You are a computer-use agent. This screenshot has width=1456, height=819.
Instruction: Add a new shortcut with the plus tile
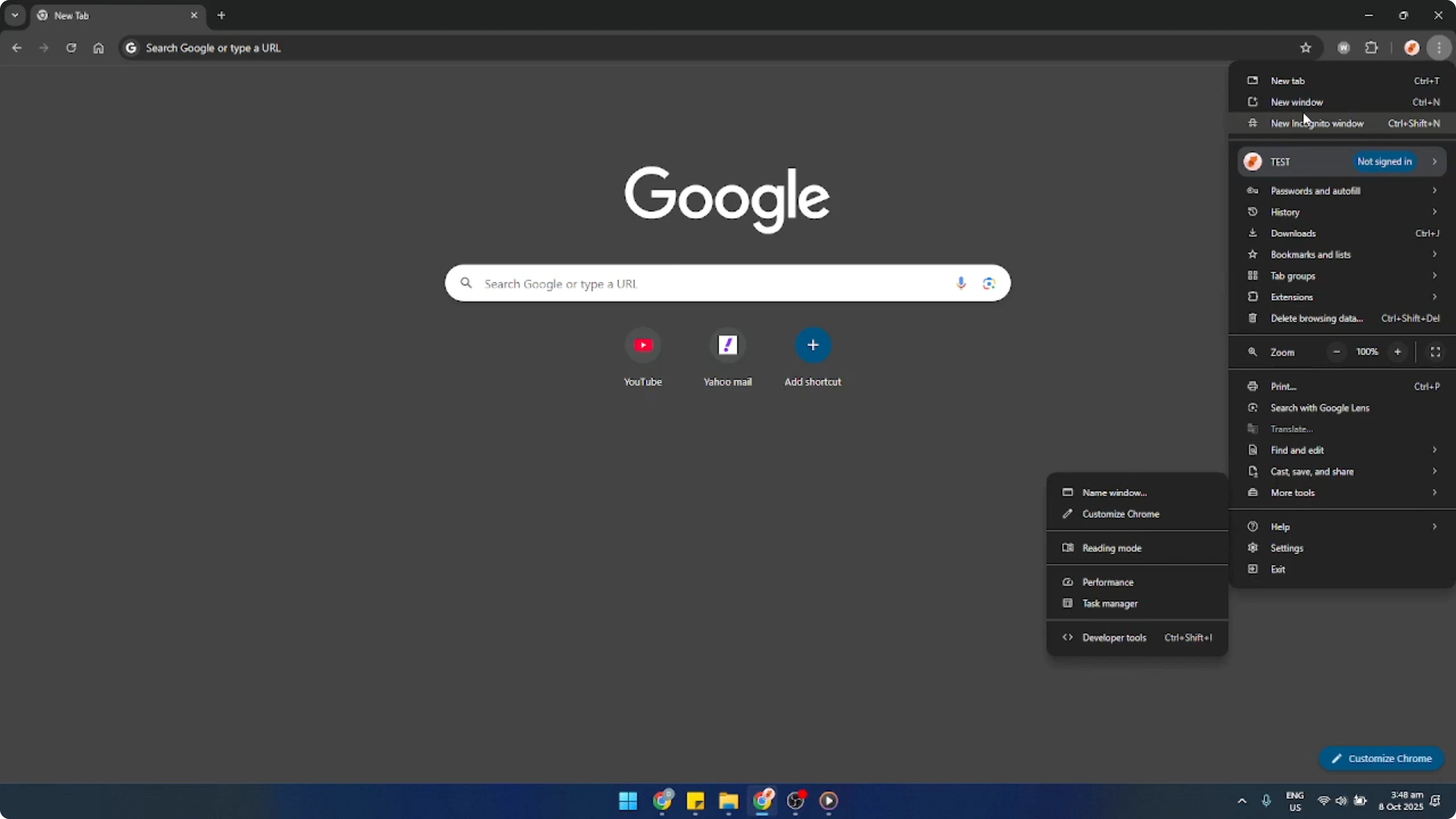813,357
